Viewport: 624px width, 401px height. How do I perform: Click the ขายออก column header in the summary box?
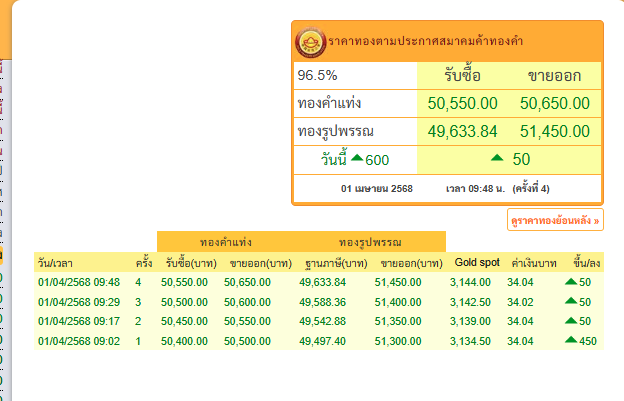click(554, 76)
